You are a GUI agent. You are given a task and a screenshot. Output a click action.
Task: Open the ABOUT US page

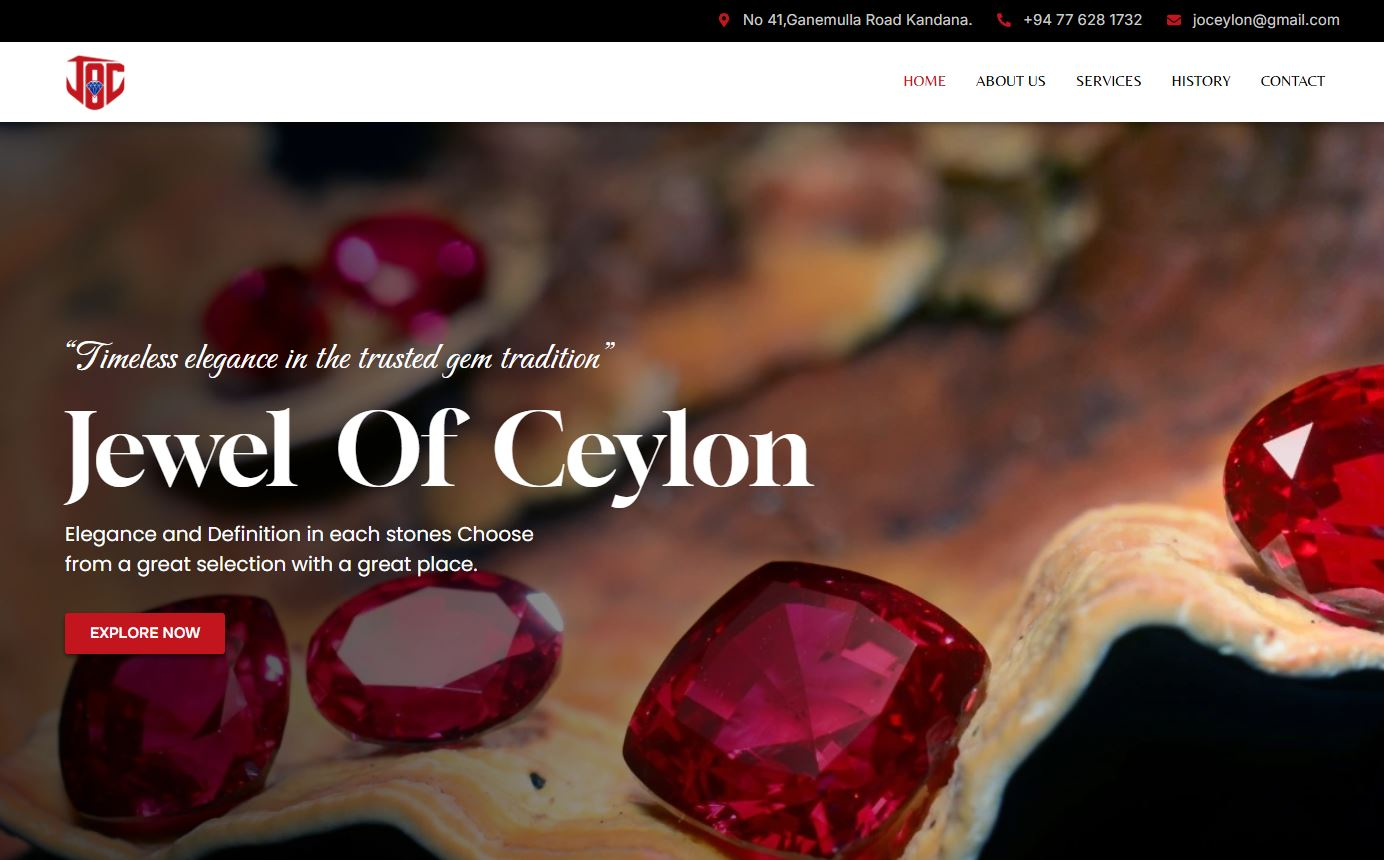1010,81
